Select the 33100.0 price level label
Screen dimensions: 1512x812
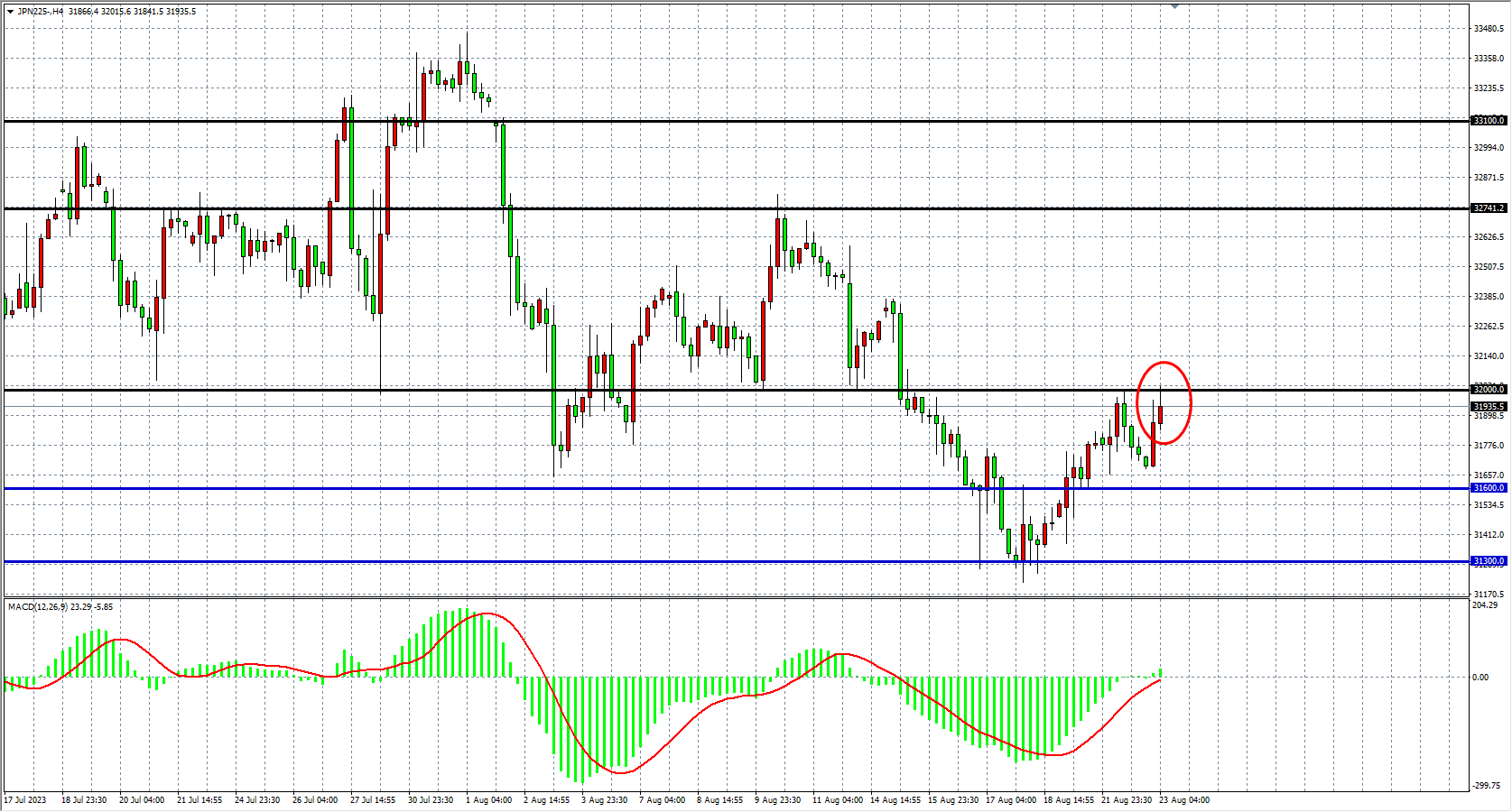(1489, 120)
